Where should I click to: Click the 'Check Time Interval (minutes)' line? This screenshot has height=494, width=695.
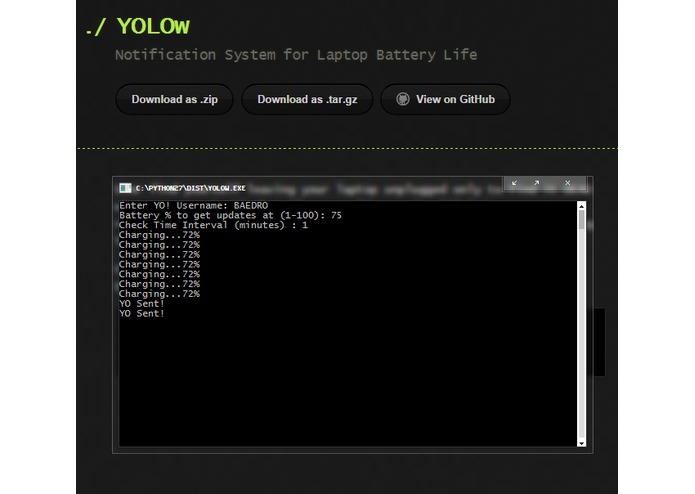tap(213, 225)
